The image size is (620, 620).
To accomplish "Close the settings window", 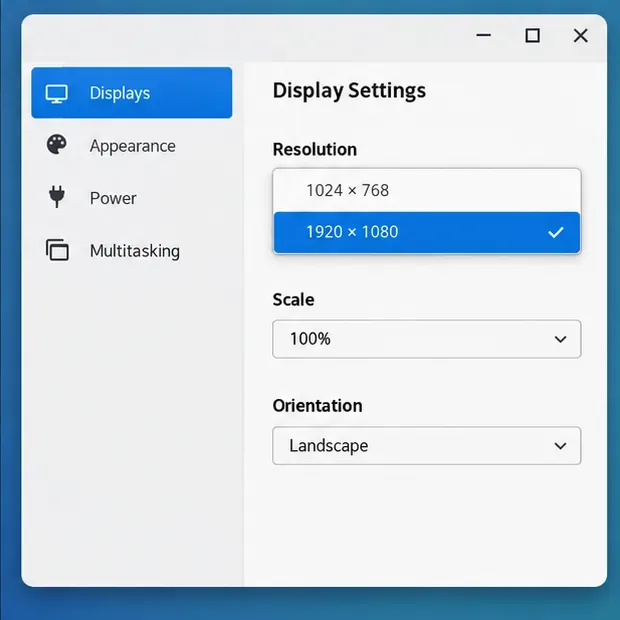I will click(x=580, y=35).
